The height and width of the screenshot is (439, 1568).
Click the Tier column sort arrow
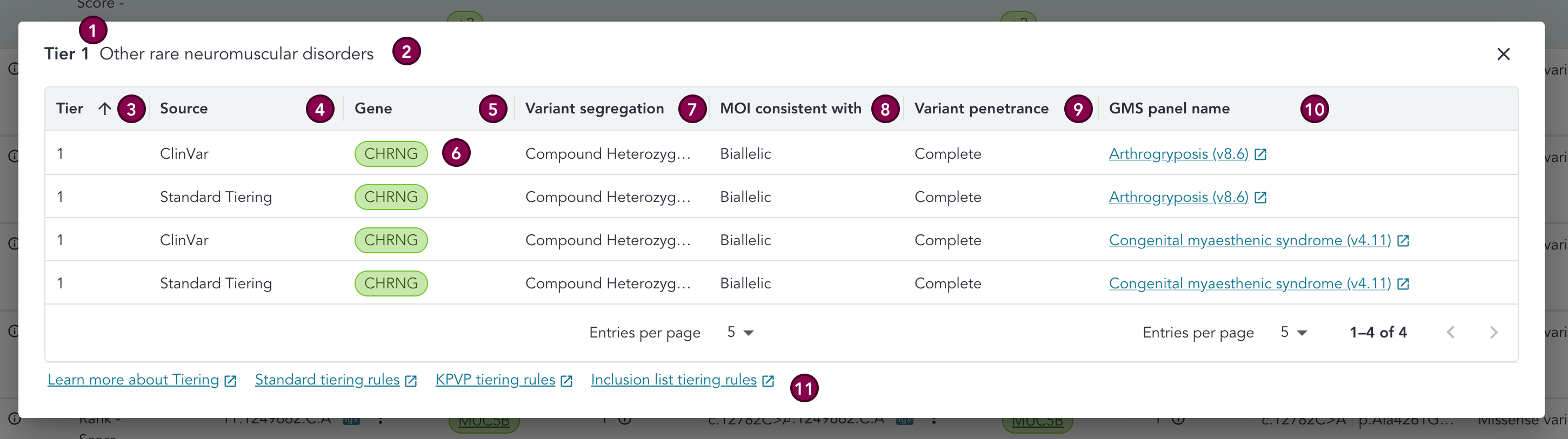point(105,109)
